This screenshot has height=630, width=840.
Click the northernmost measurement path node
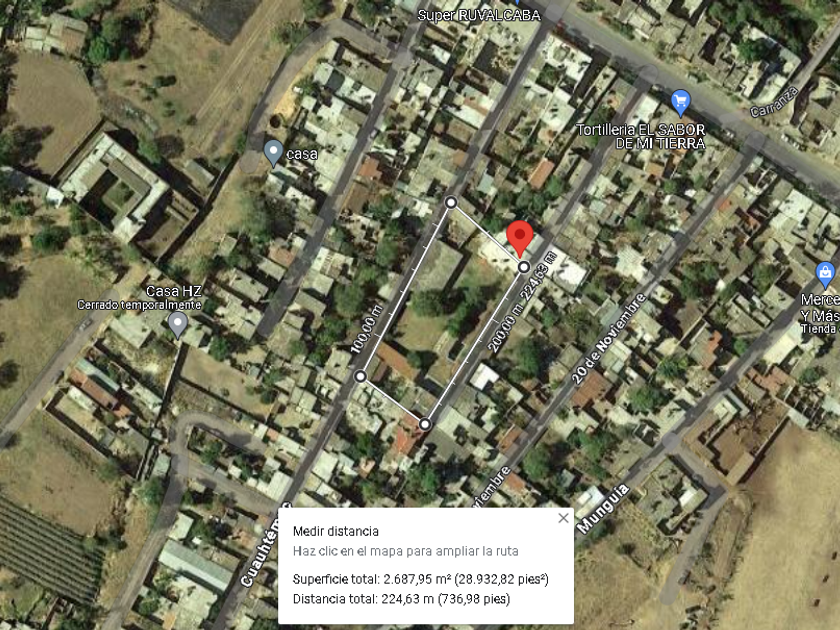(x=451, y=202)
